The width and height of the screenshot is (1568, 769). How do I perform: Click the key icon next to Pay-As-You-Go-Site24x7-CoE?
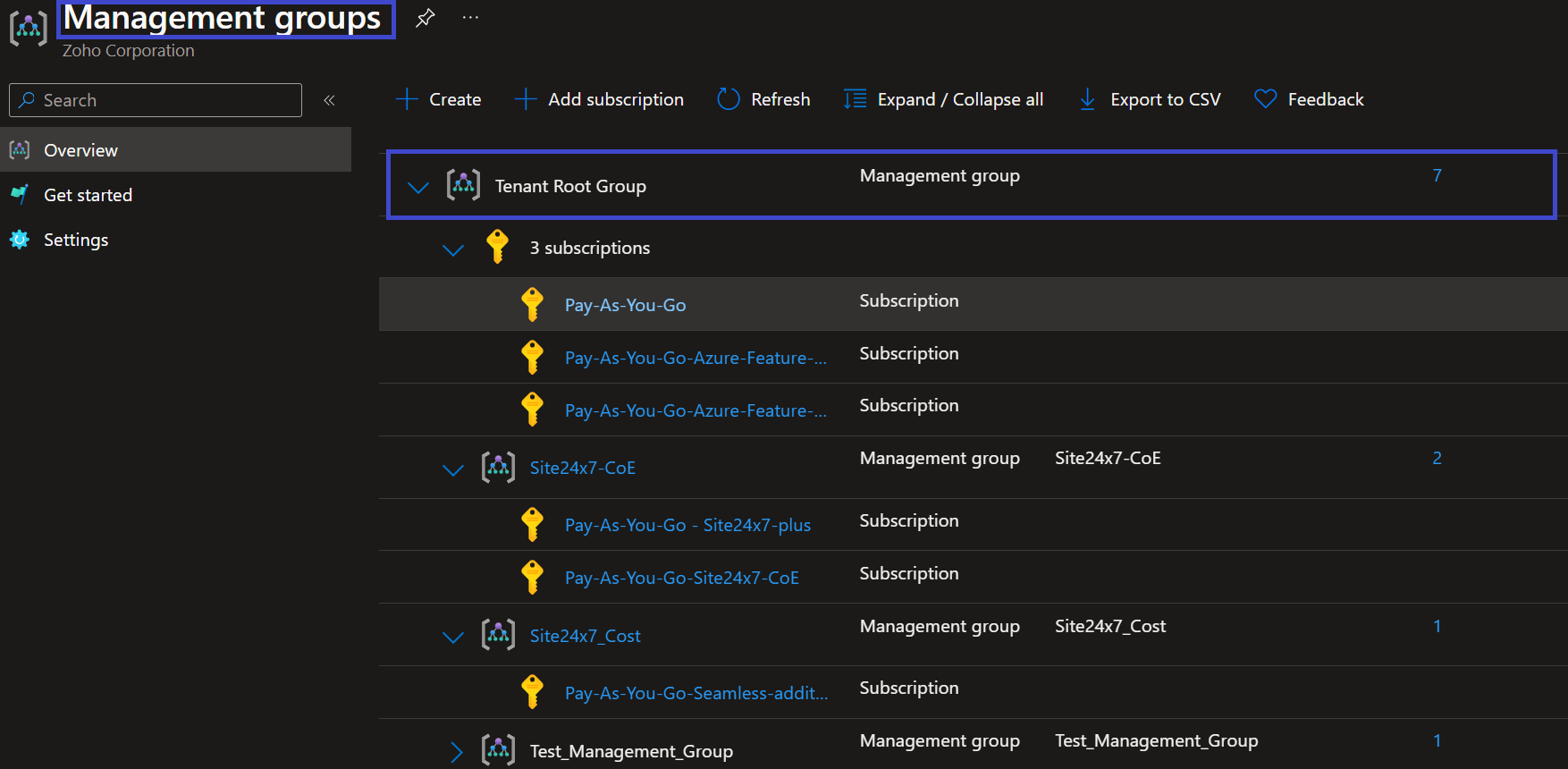[x=533, y=578]
